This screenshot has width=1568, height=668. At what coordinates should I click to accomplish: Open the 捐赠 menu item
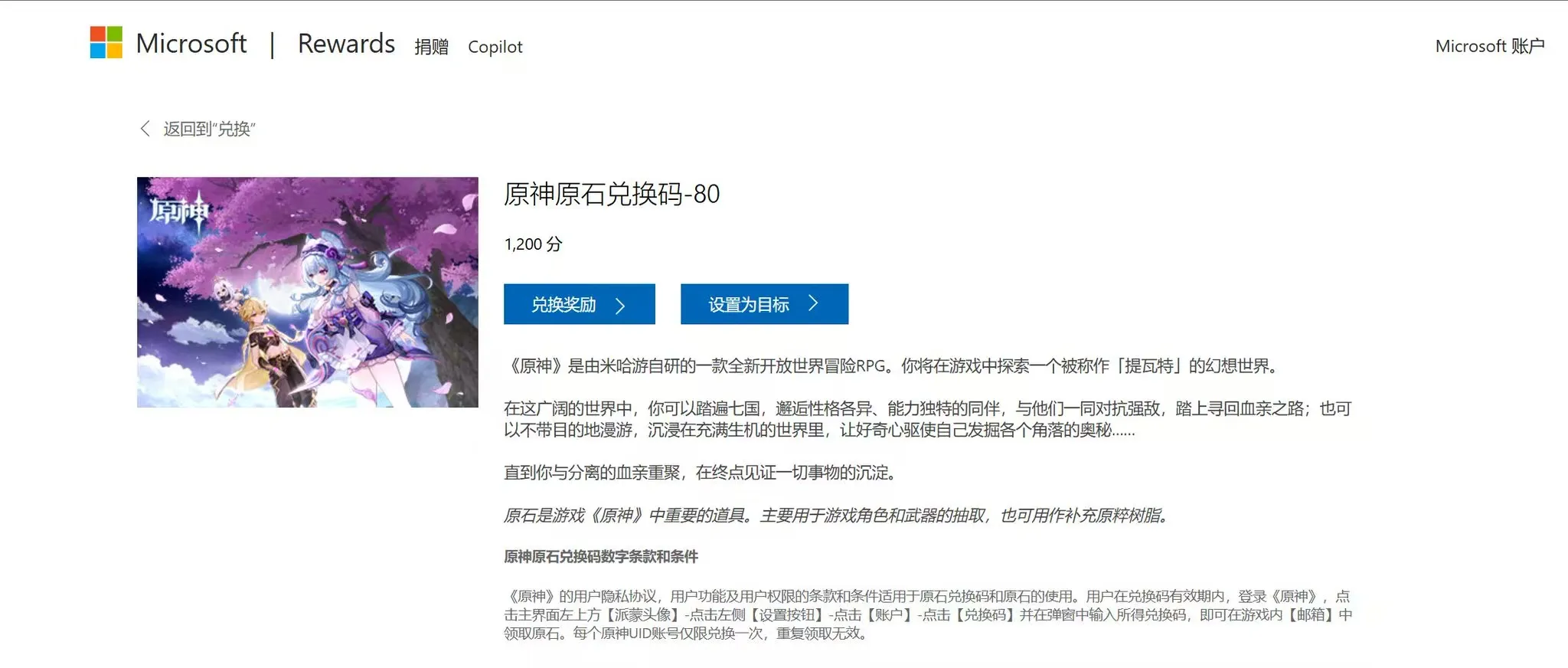pos(431,47)
